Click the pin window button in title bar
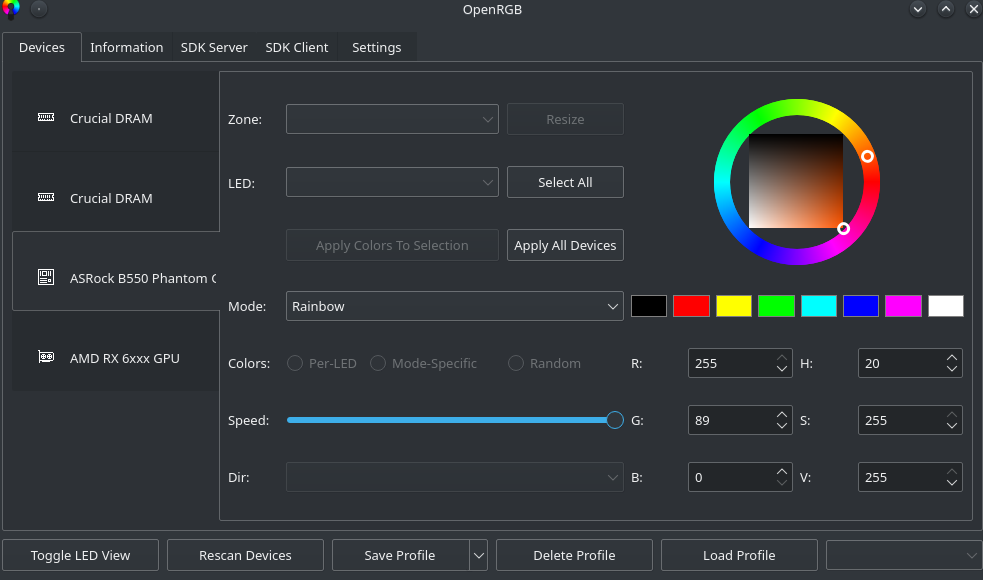 39,9
